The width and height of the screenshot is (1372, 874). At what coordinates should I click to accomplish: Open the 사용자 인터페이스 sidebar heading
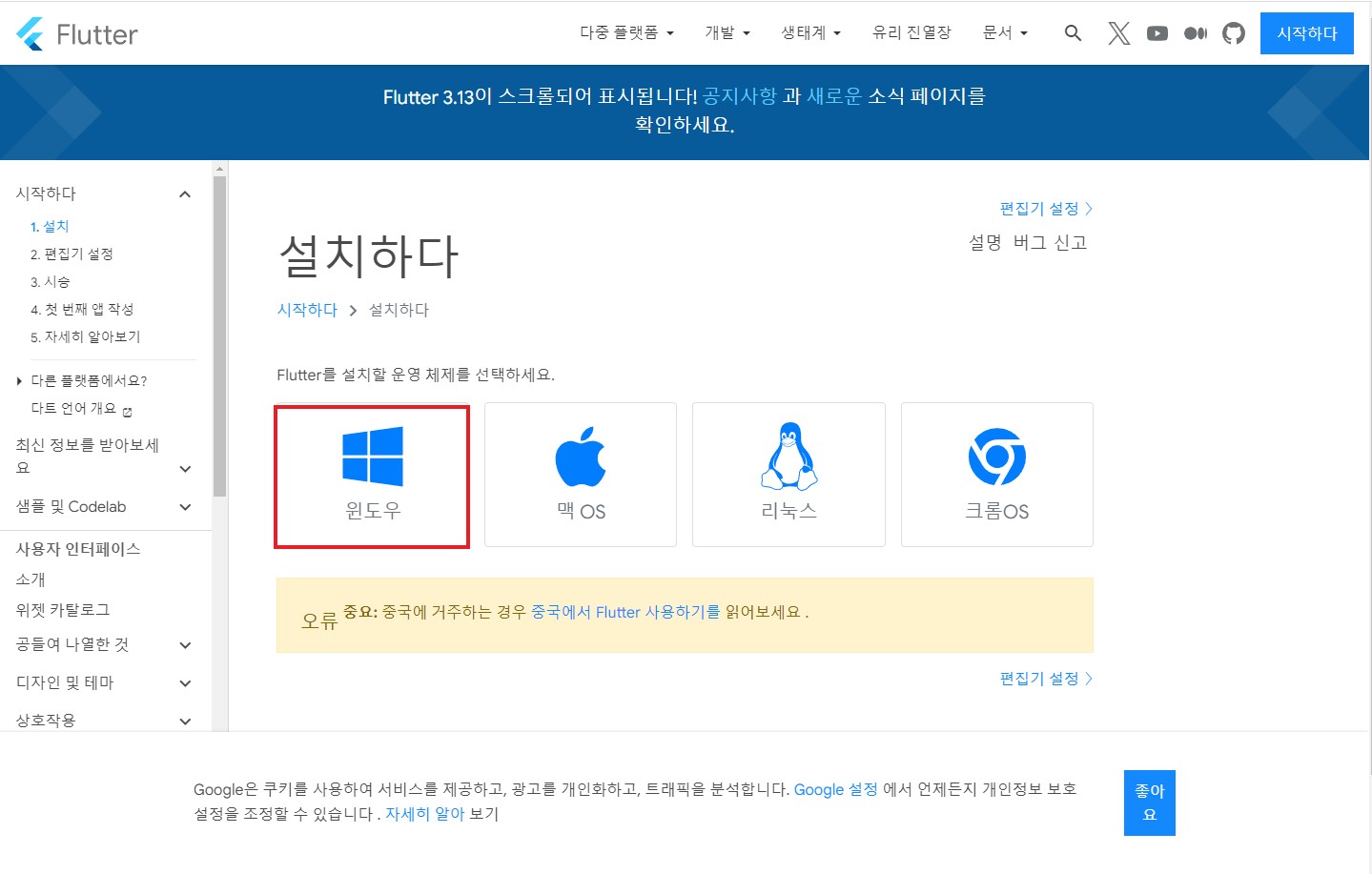[x=78, y=549]
